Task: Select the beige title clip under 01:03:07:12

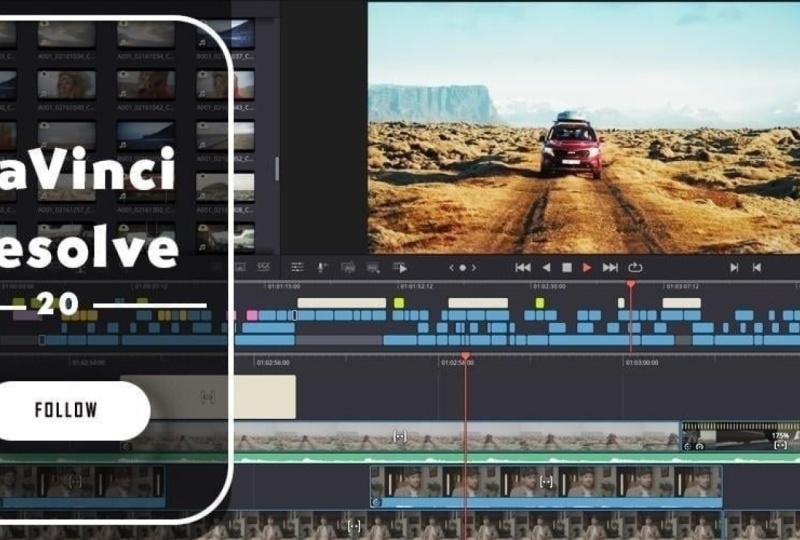Action: tap(682, 303)
